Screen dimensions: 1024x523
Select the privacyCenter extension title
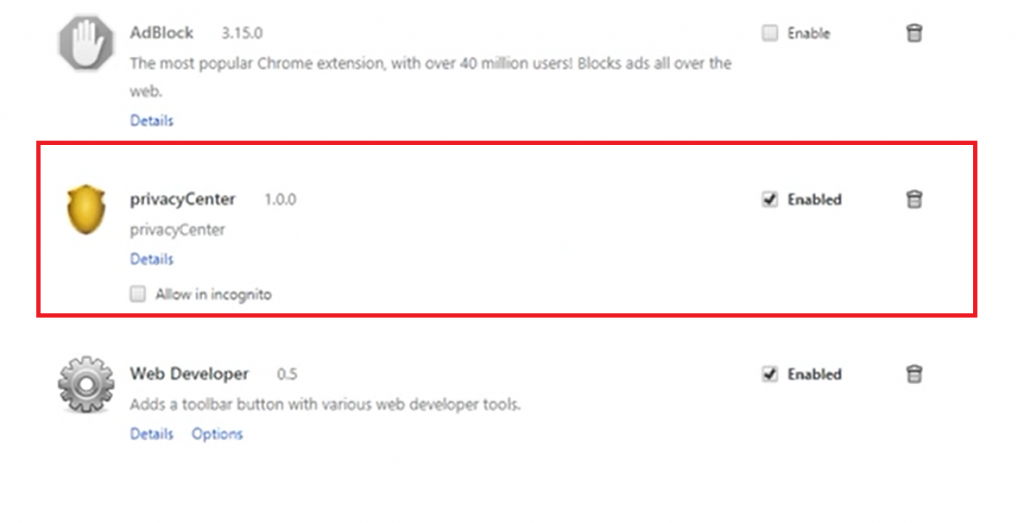pos(182,199)
